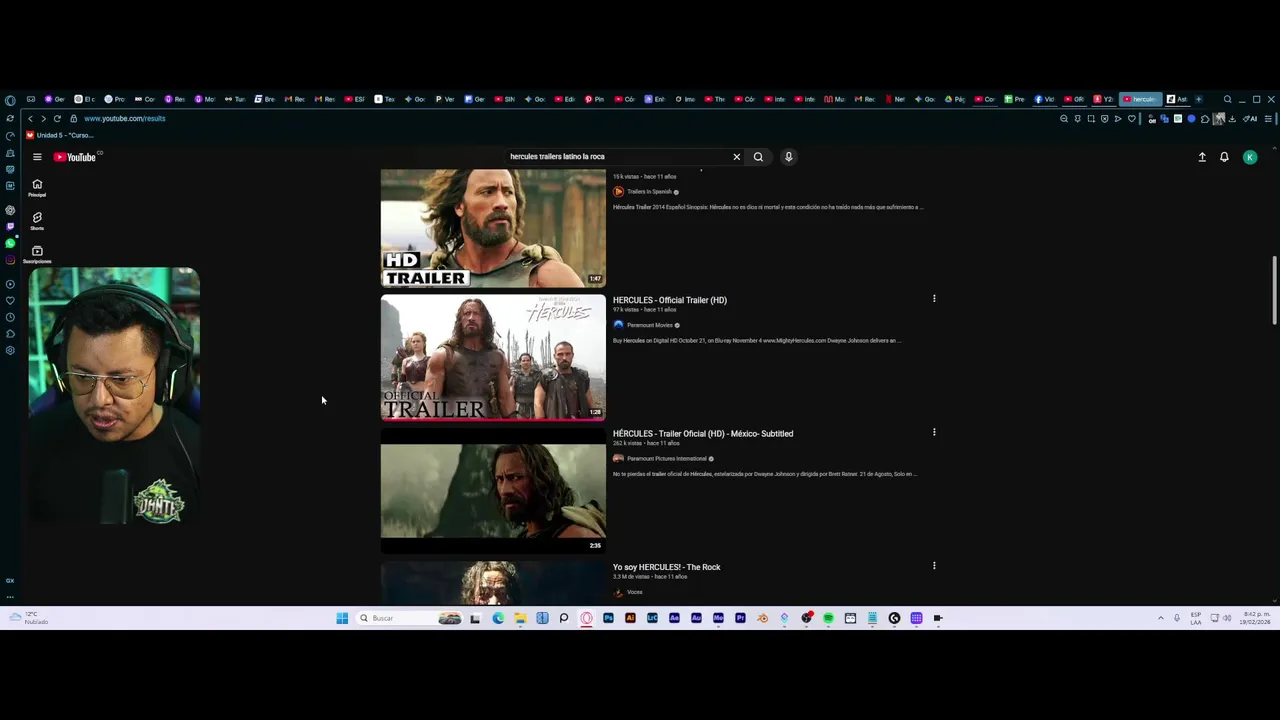Go forward in browser history
This screenshot has height=720, width=1280.
click(43, 119)
